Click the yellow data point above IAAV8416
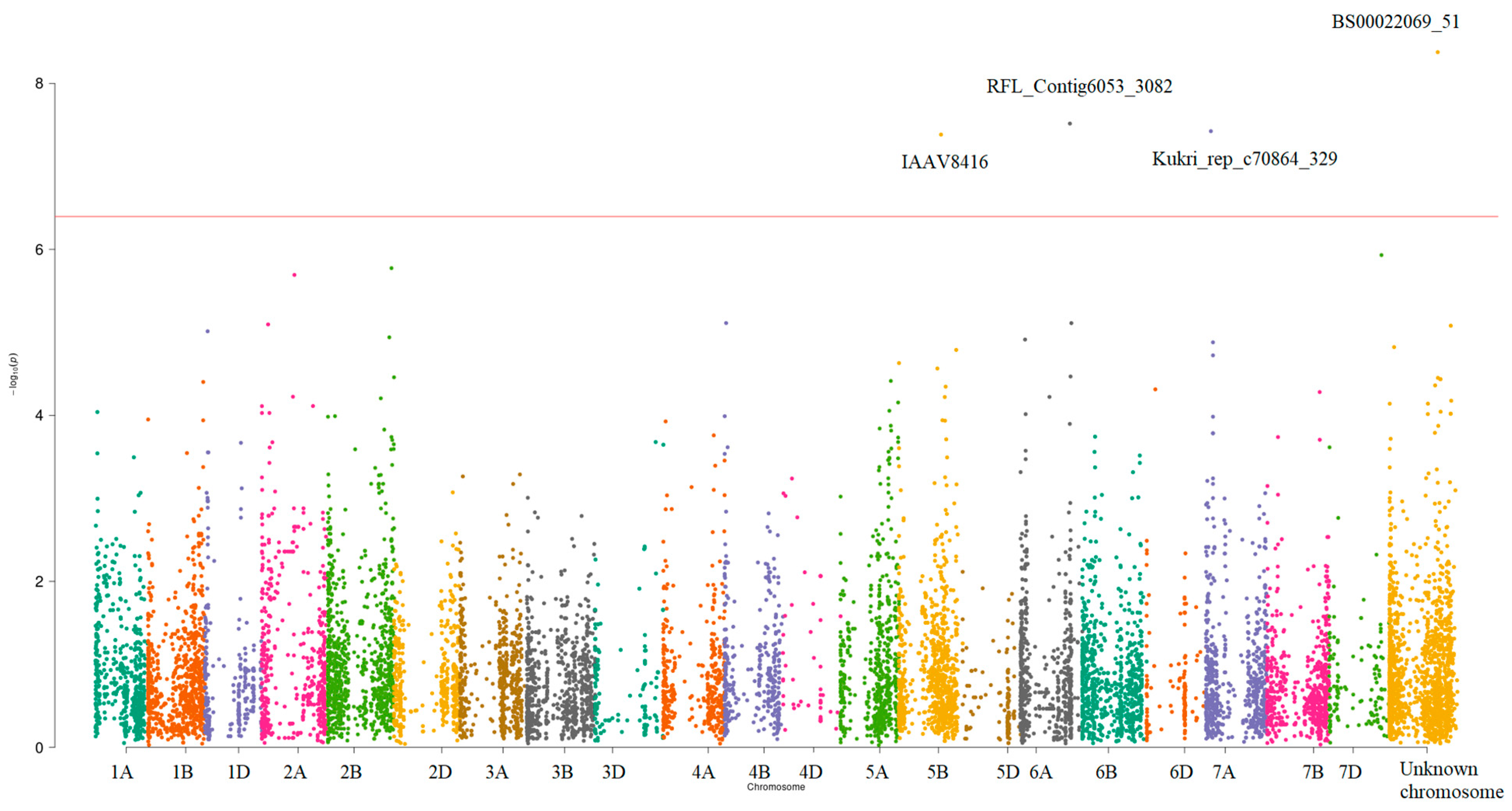The width and height of the screenshot is (1512, 811). (x=941, y=135)
